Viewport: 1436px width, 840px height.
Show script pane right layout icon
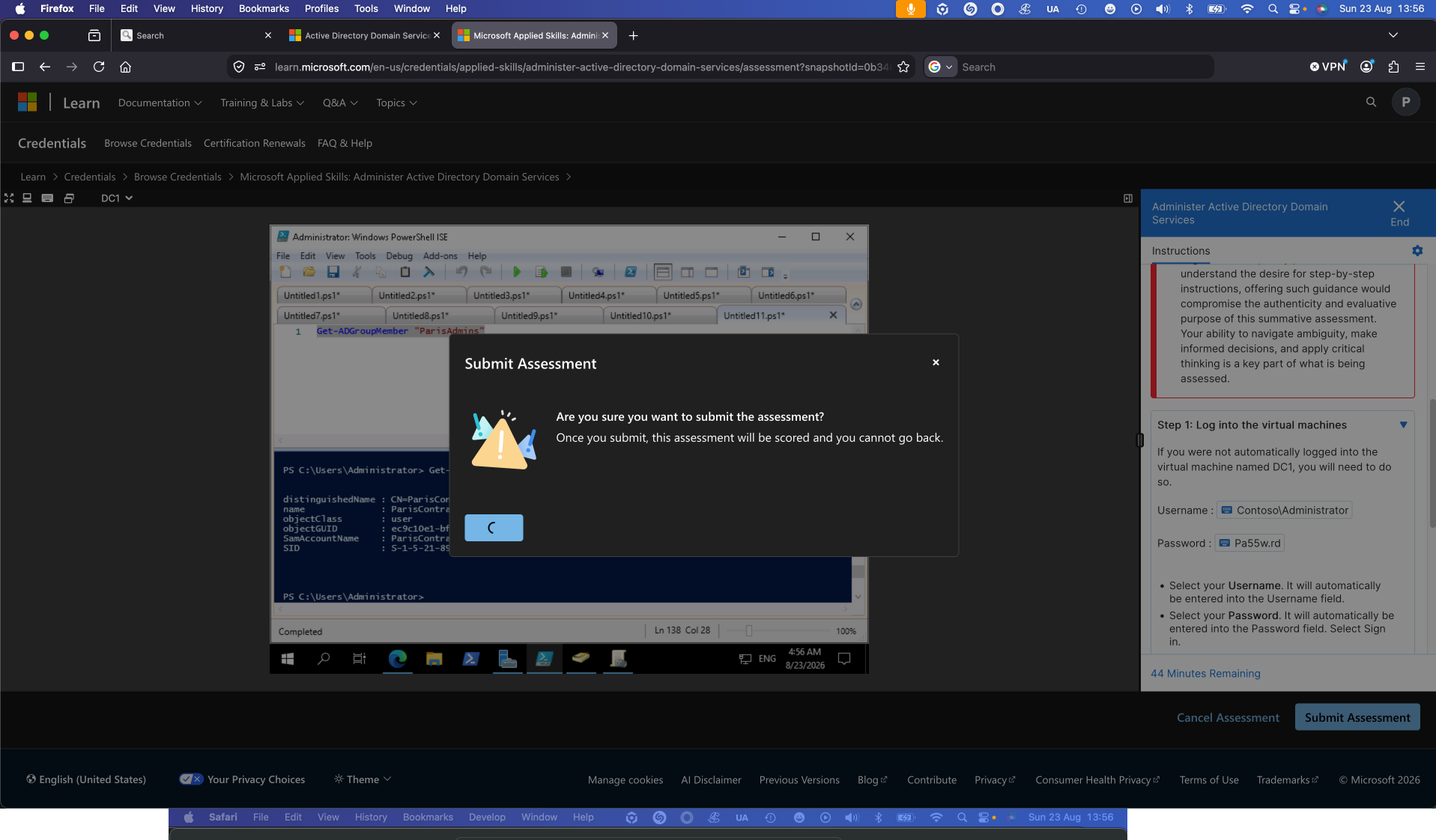pyautogui.click(x=687, y=273)
